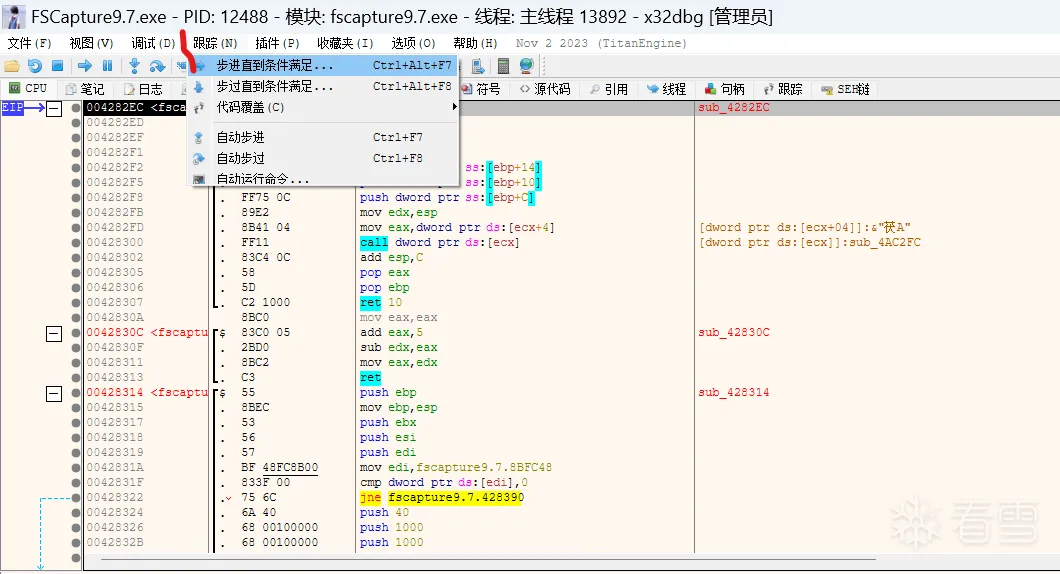The height and width of the screenshot is (574, 1060).
Task: Click the step into toolbar icon
Action: [134, 66]
